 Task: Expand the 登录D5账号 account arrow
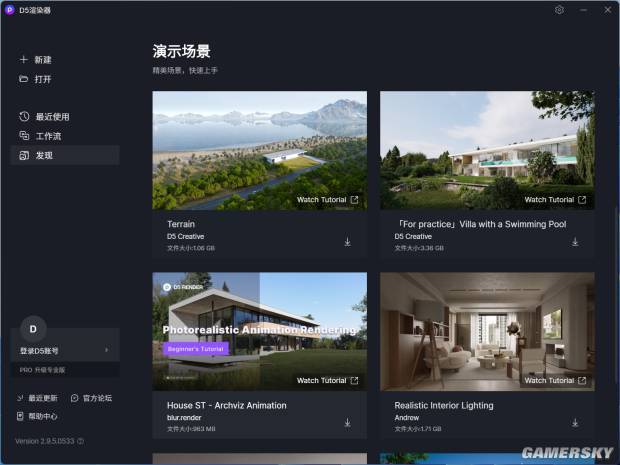(x=106, y=350)
